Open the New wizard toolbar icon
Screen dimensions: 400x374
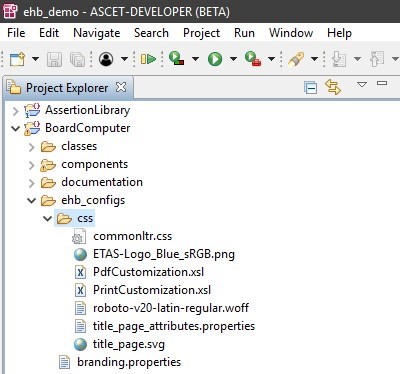coord(17,59)
